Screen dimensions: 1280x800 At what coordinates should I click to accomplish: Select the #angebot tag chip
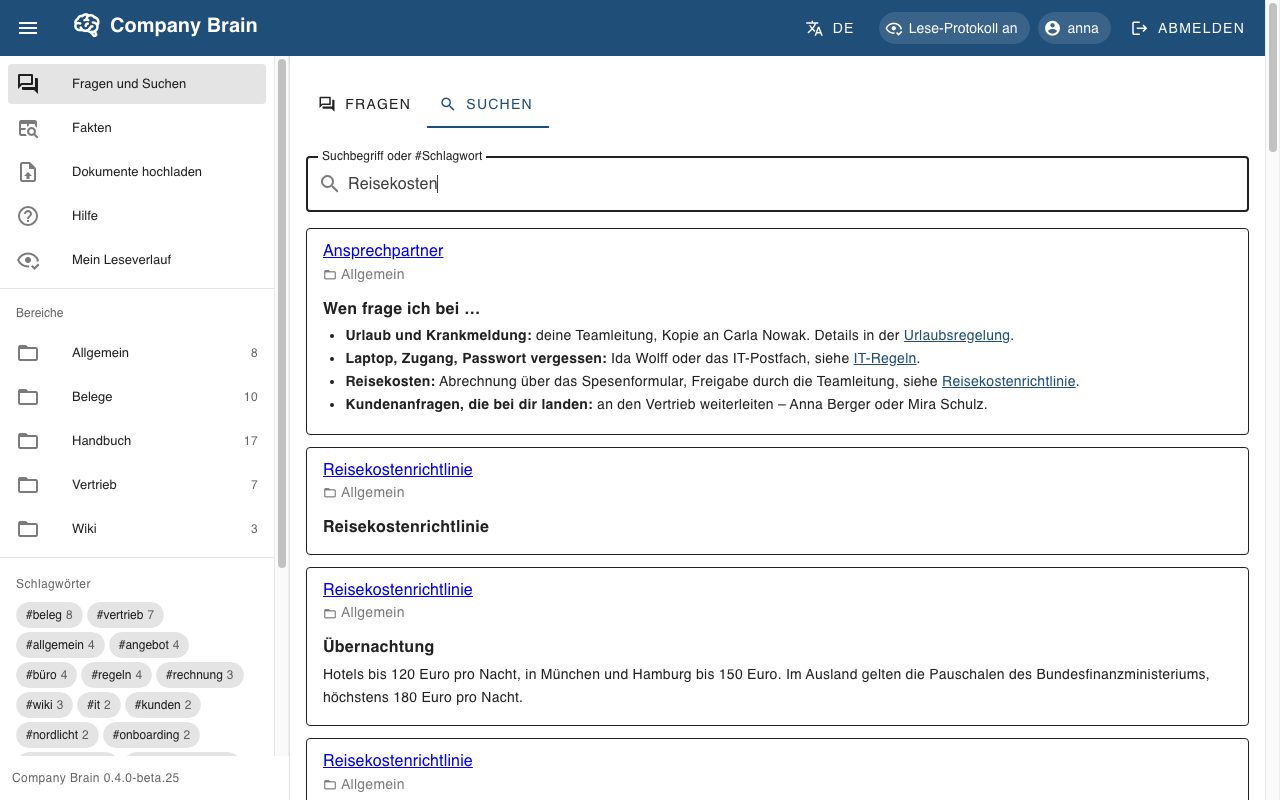(x=149, y=645)
